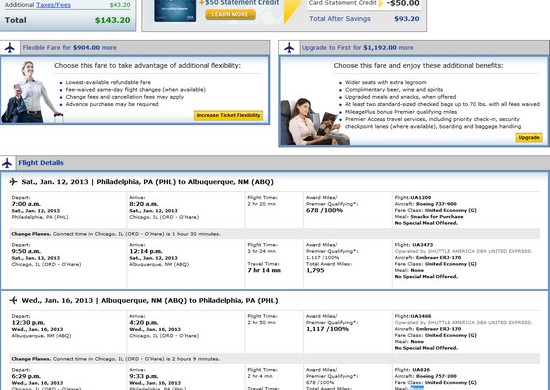Image resolution: width=550 pixels, height=390 pixels.
Task: Click the Total After Savings $93.20 amount
Action: (x=407, y=19)
